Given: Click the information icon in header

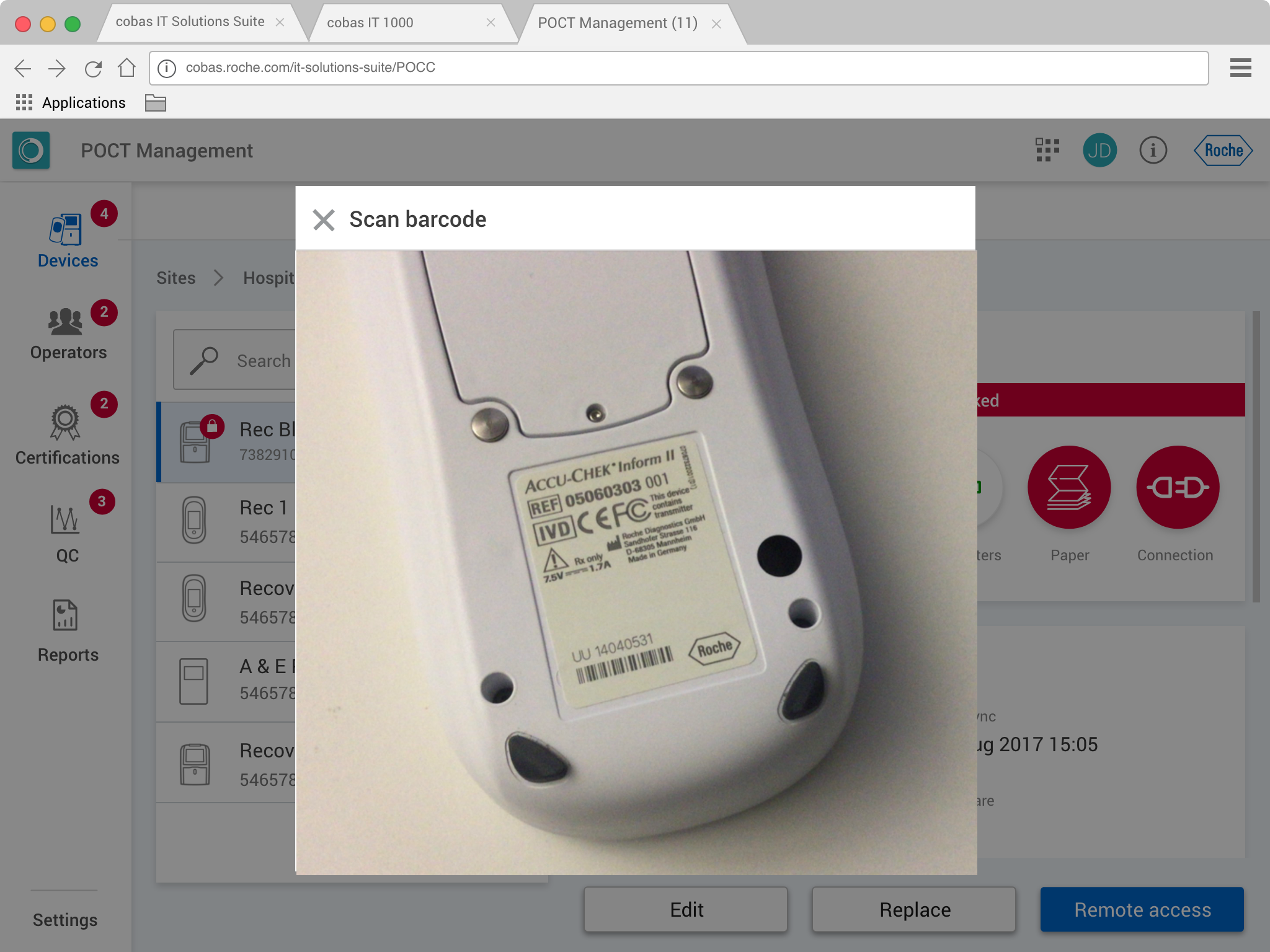Looking at the screenshot, I should 1153,151.
